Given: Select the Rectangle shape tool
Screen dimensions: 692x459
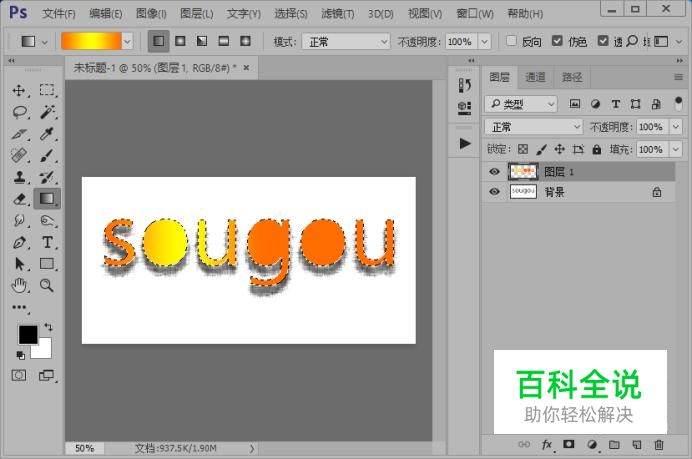Looking at the screenshot, I should point(47,264).
